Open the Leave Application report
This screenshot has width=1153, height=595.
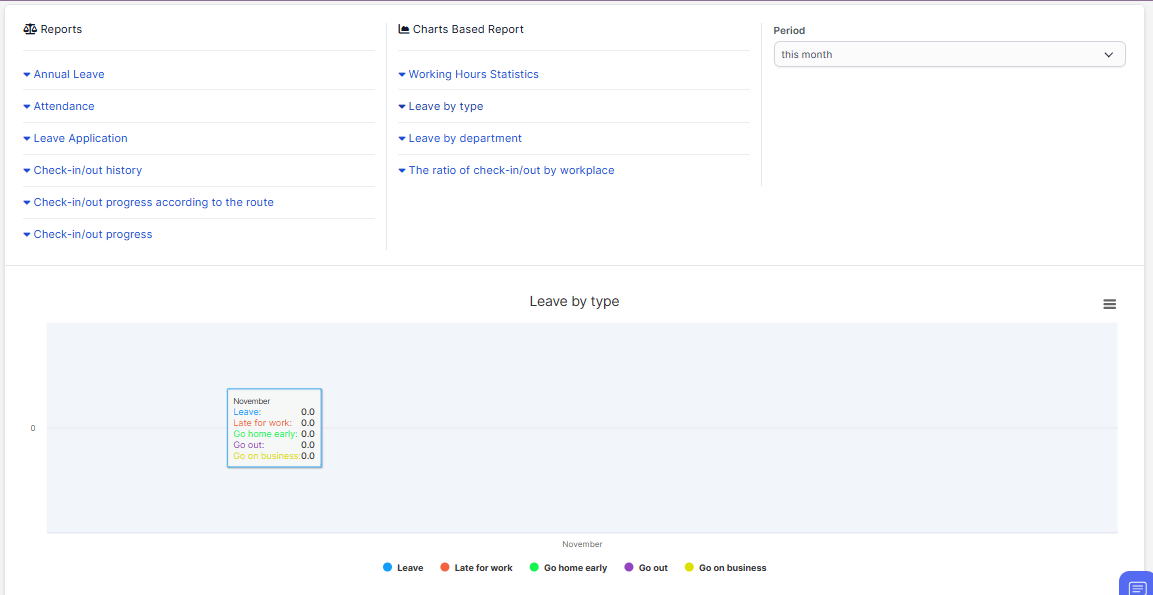80,139
